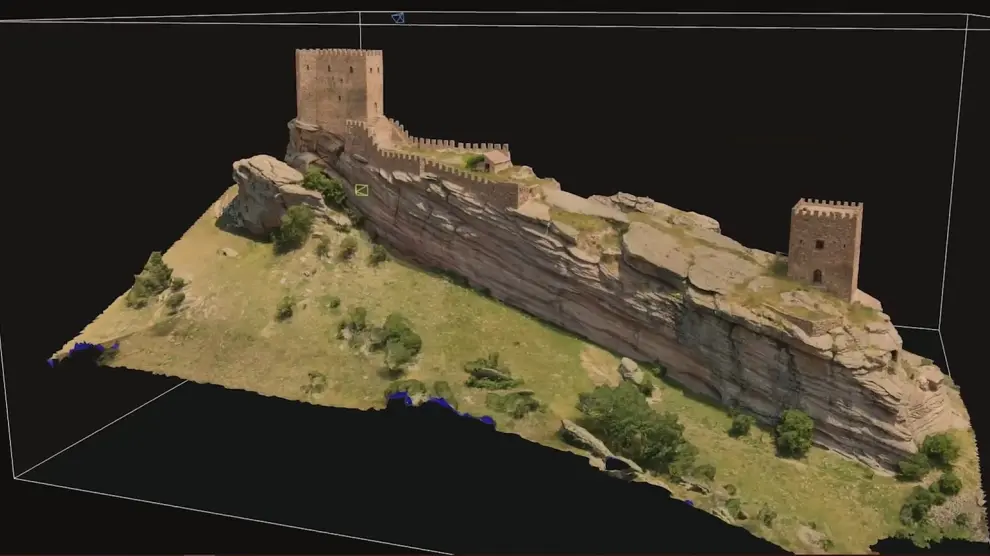The width and height of the screenshot is (990, 556).
Task: Select the small tower on the right
Action: [x=825, y=243]
